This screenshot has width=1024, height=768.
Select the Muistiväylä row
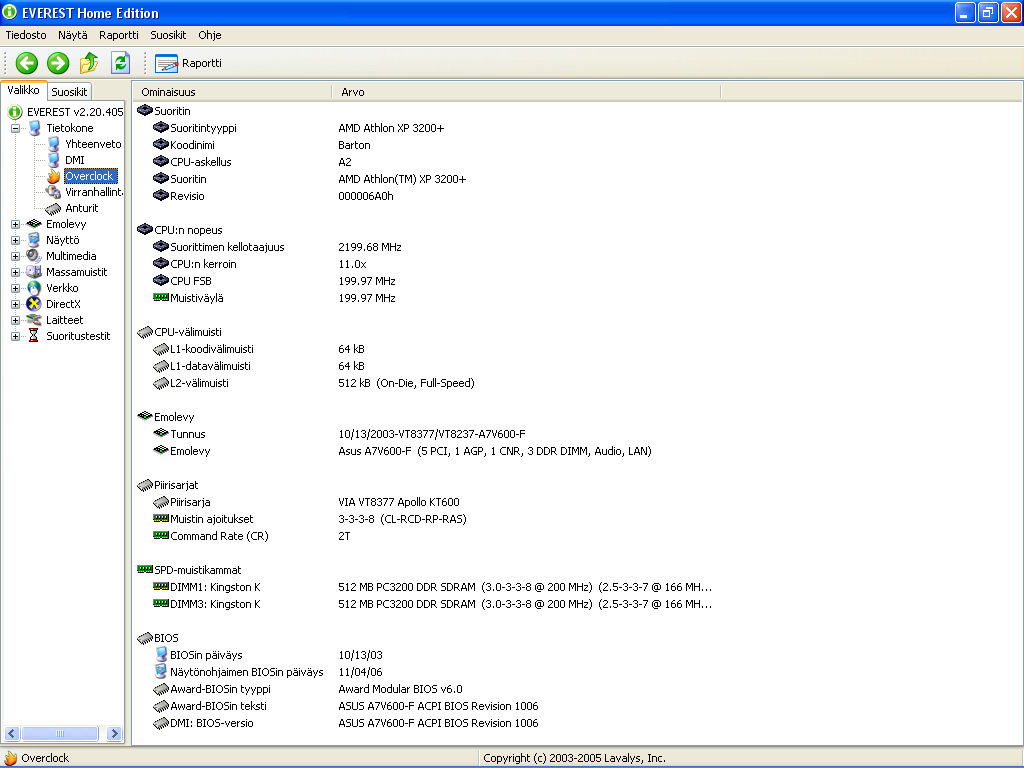click(x=577, y=298)
